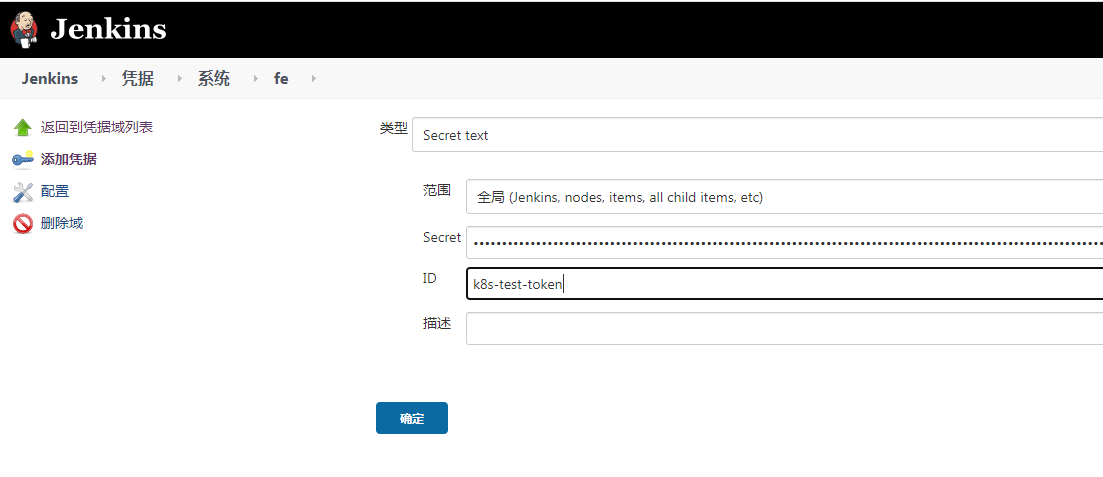The width and height of the screenshot is (1103, 477).
Task: Open the 系统 breadcrumb link
Action: tap(213, 79)
